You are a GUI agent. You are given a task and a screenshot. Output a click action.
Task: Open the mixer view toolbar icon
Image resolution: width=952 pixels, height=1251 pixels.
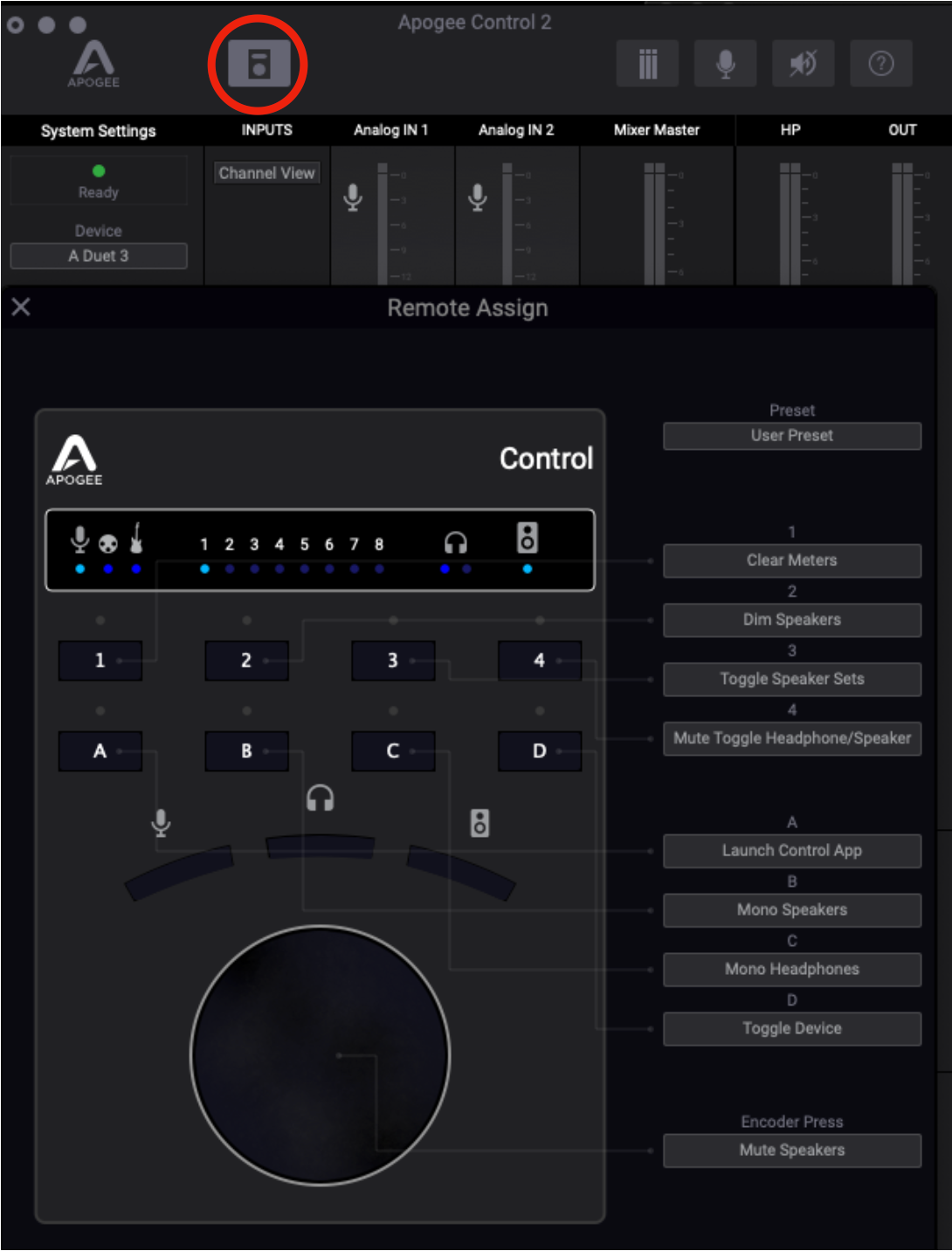[647, 64]
